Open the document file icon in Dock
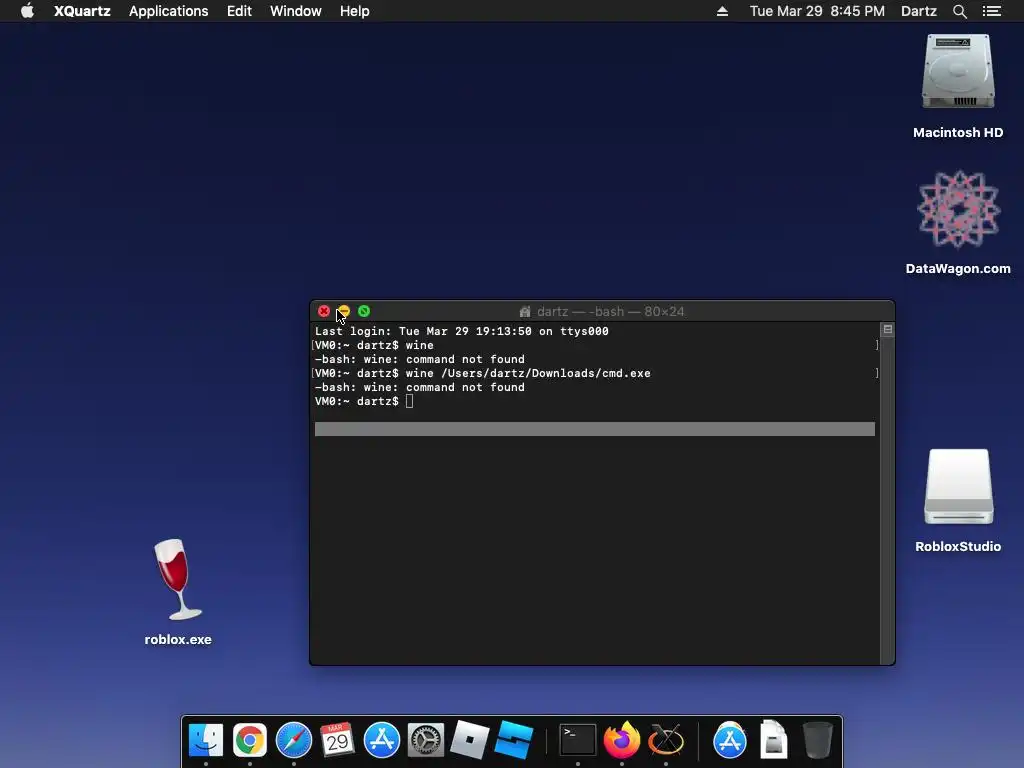Screen dimensions: 1024x768 [773, 739]
